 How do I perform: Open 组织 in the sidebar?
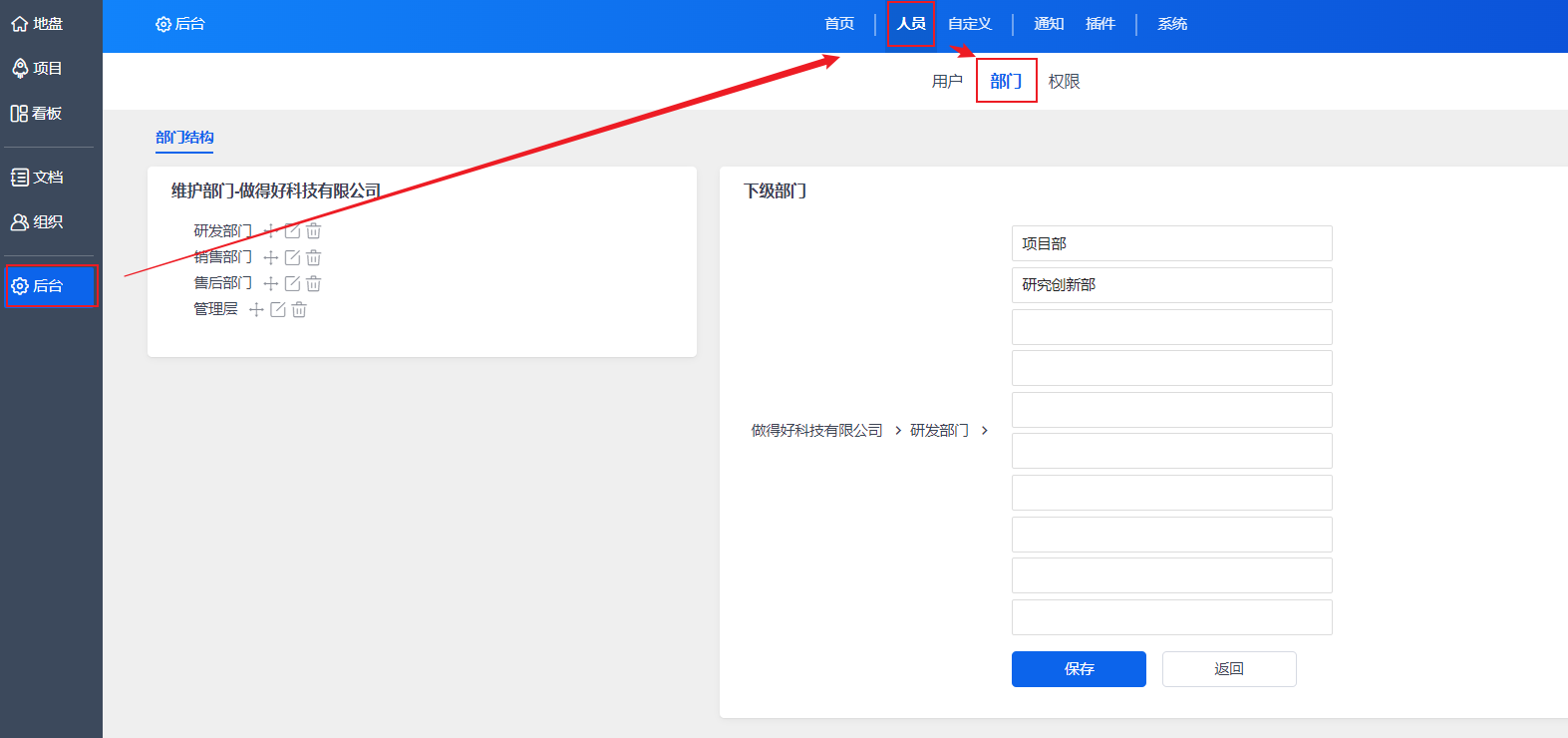coord(37,222)
